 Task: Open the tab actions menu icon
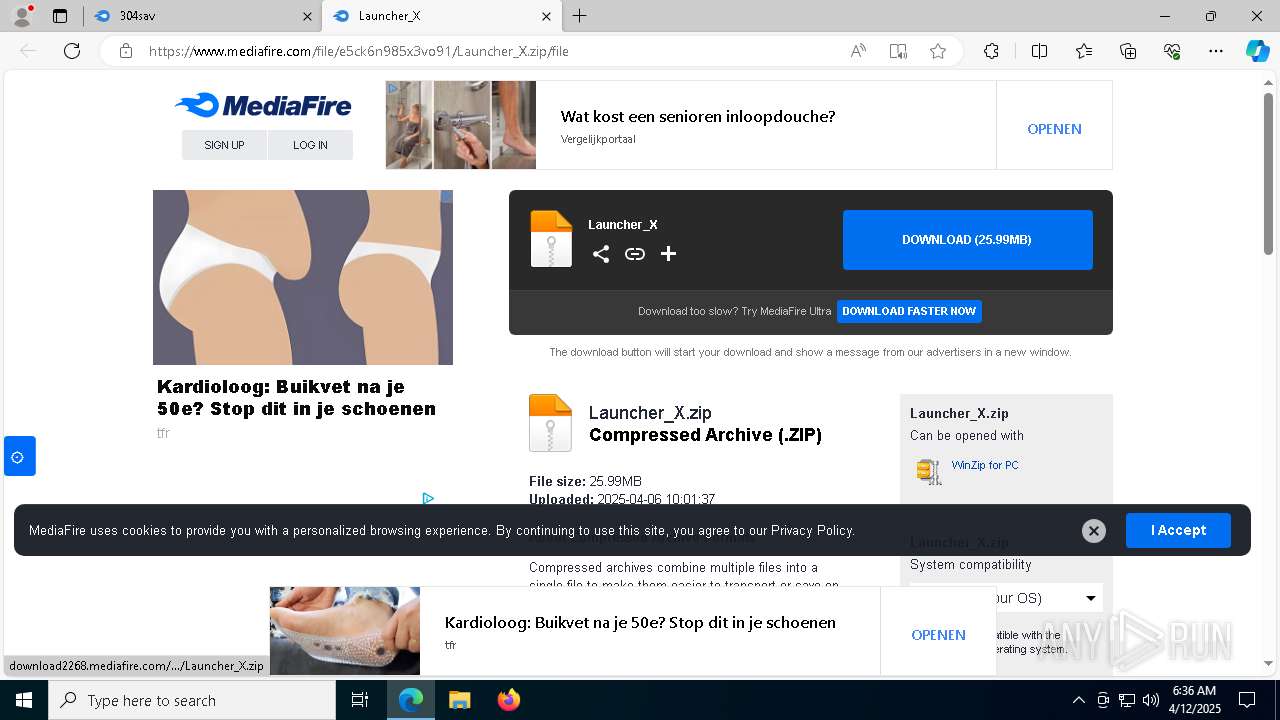(60, 16)
